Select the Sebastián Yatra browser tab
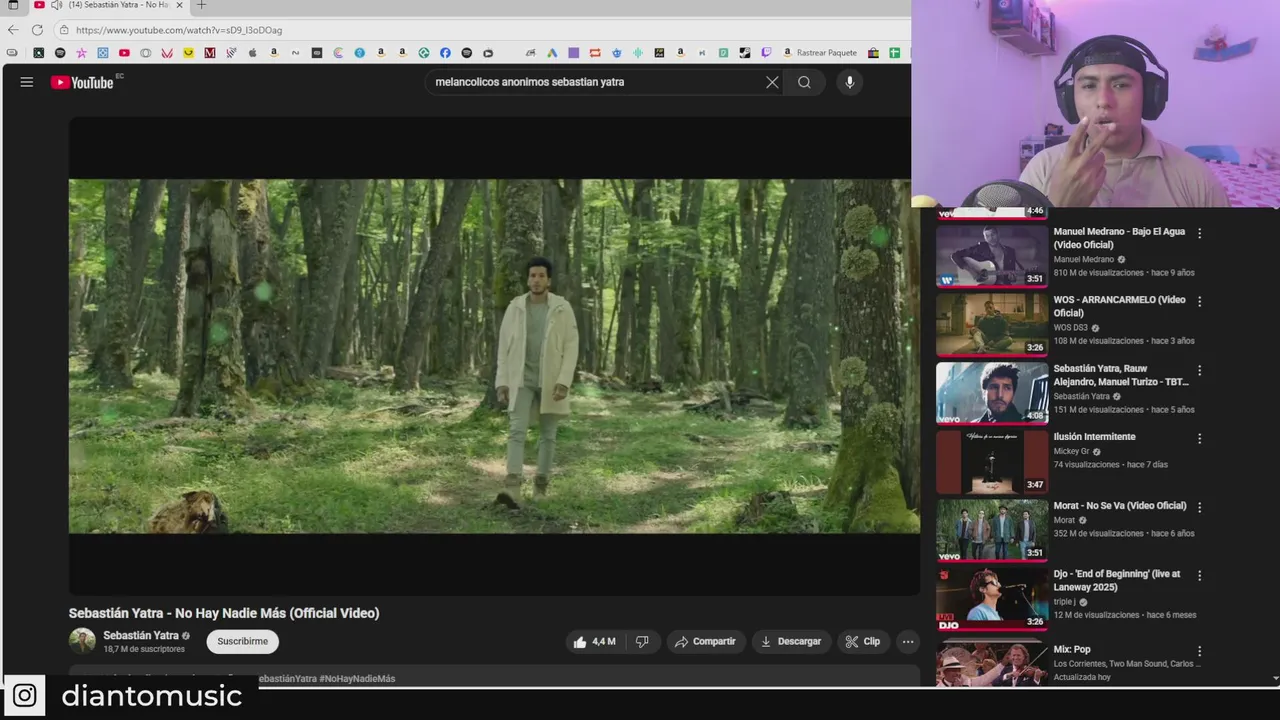The height and width of the screenshot is (720, 1280). point(110,5)
